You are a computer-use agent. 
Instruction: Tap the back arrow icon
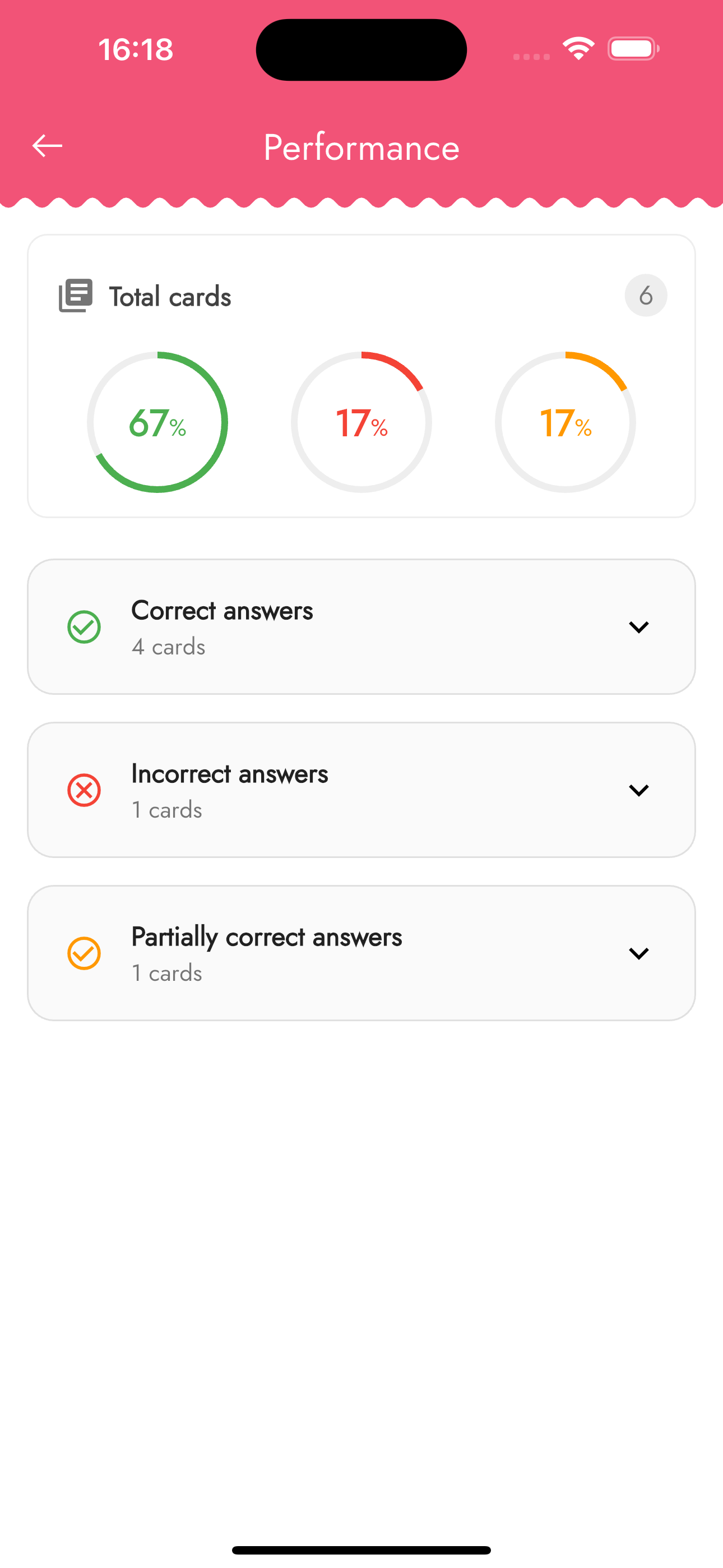[48, 146]
